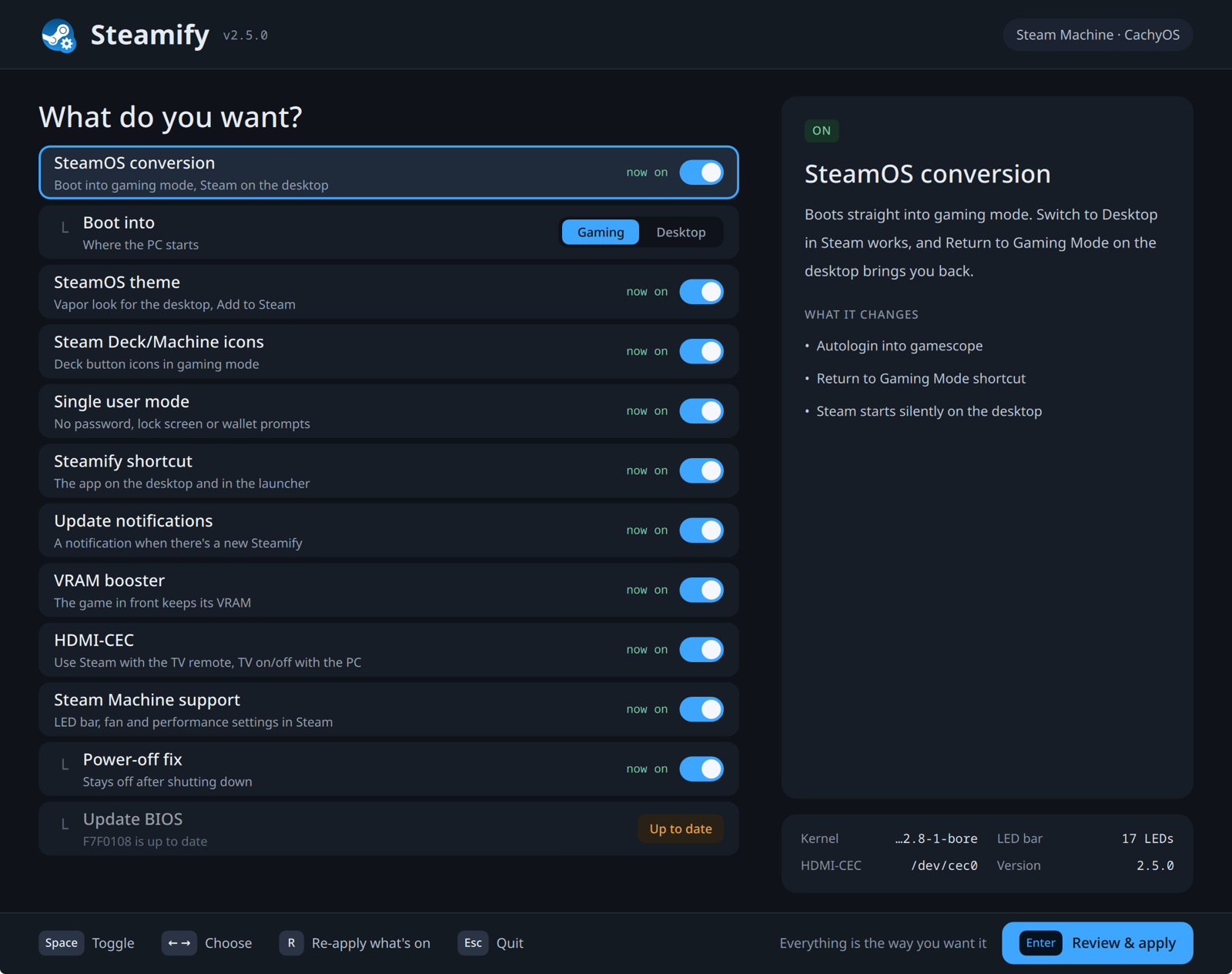The image size is (1232, 974).
Task: Click the 'WHAT IT CHANGES' label
Action: 861,315
